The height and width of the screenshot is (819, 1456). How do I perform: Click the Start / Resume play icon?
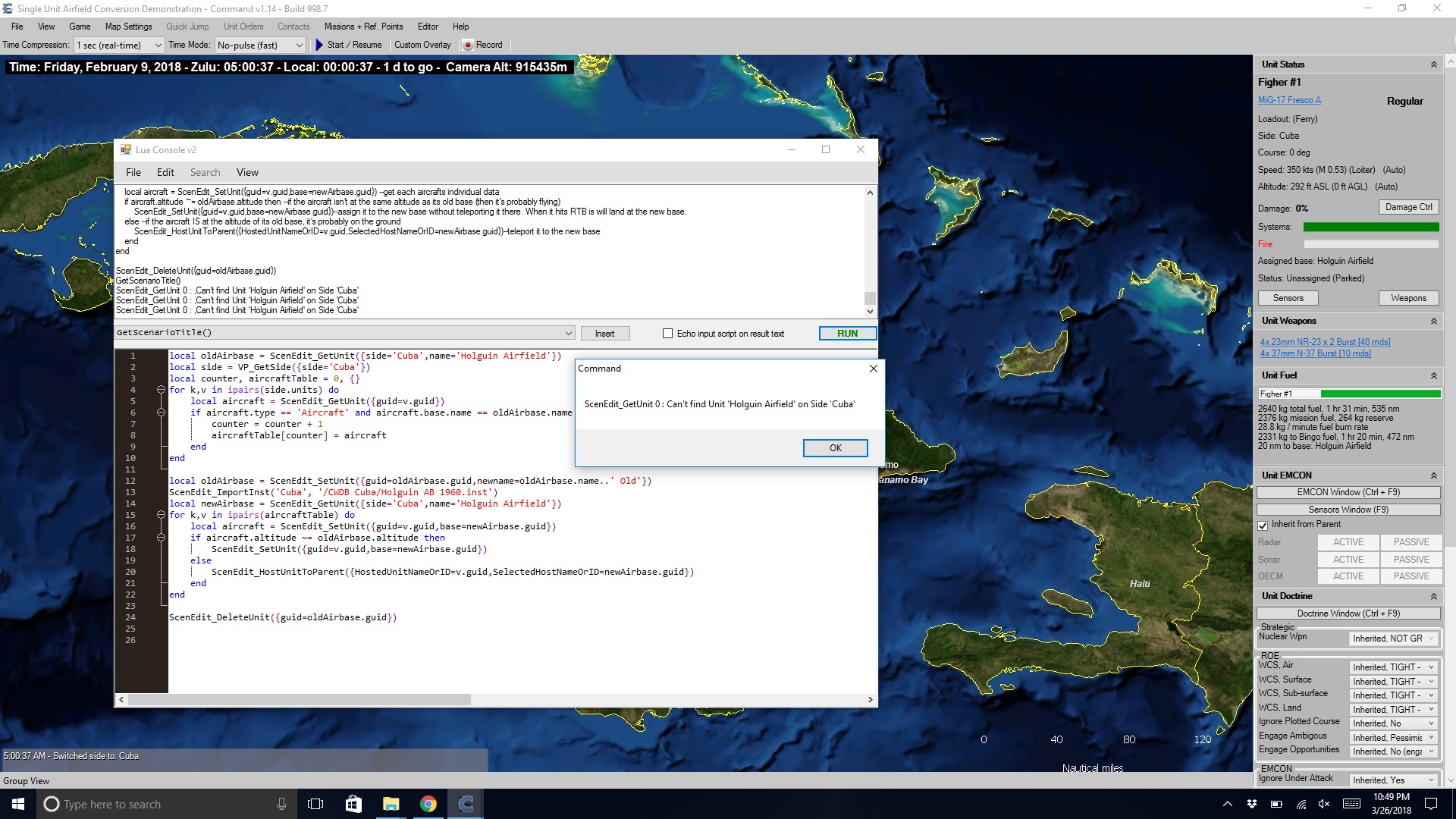(x=319, y=45)
